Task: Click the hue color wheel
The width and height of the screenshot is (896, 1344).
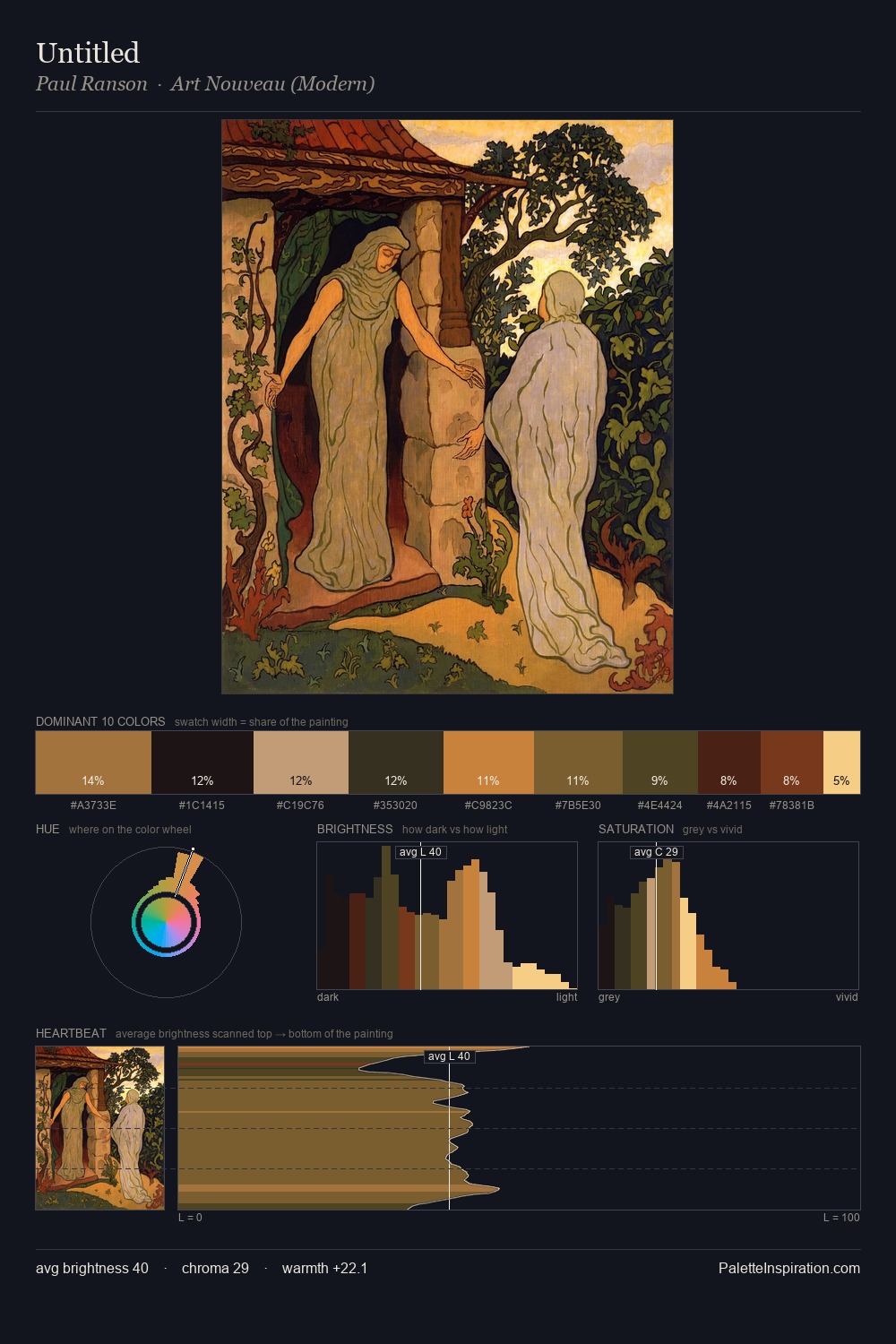Action: [x=166, y=922]
